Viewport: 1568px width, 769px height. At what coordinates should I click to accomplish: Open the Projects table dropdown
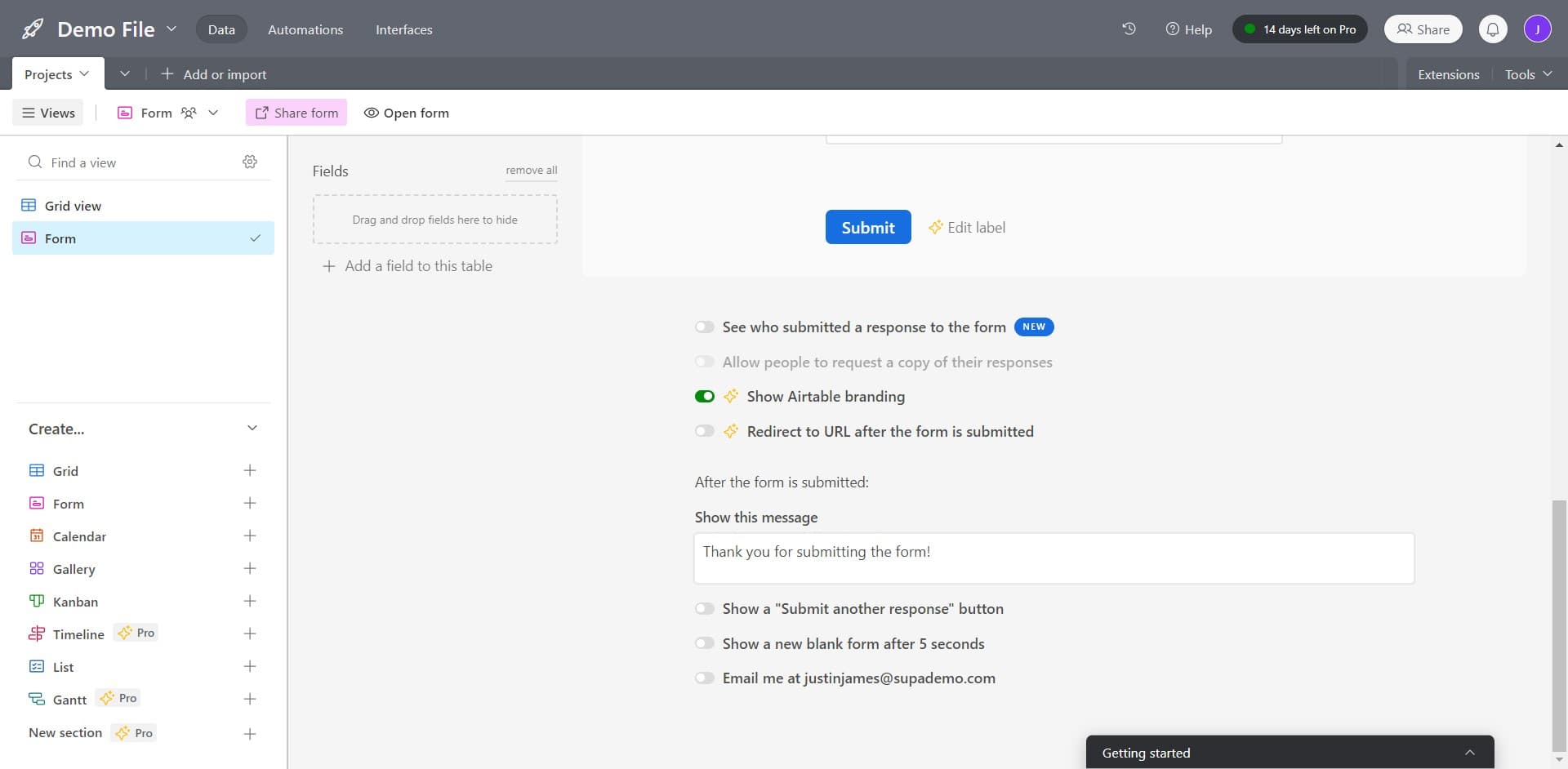pos(84,73)
